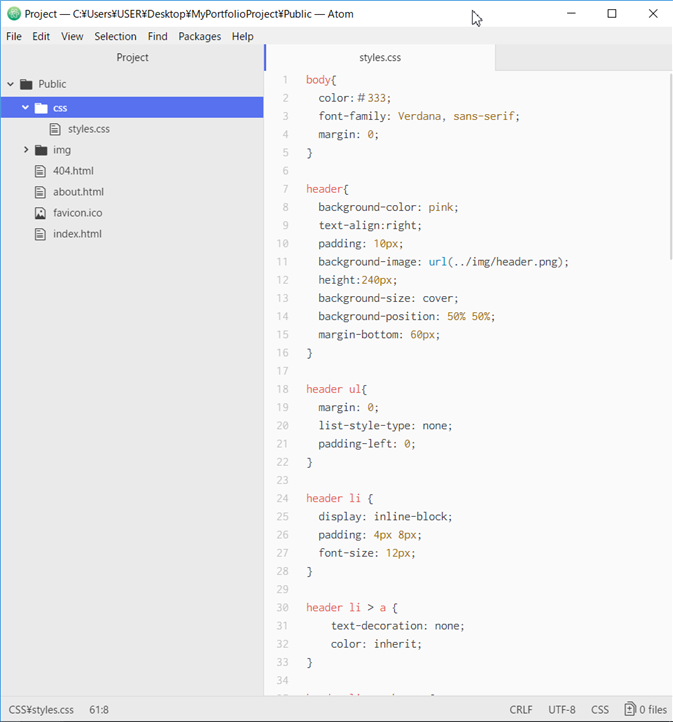Click the index.html file icon
Screen dimensions: 673x722
coord(40,234)
